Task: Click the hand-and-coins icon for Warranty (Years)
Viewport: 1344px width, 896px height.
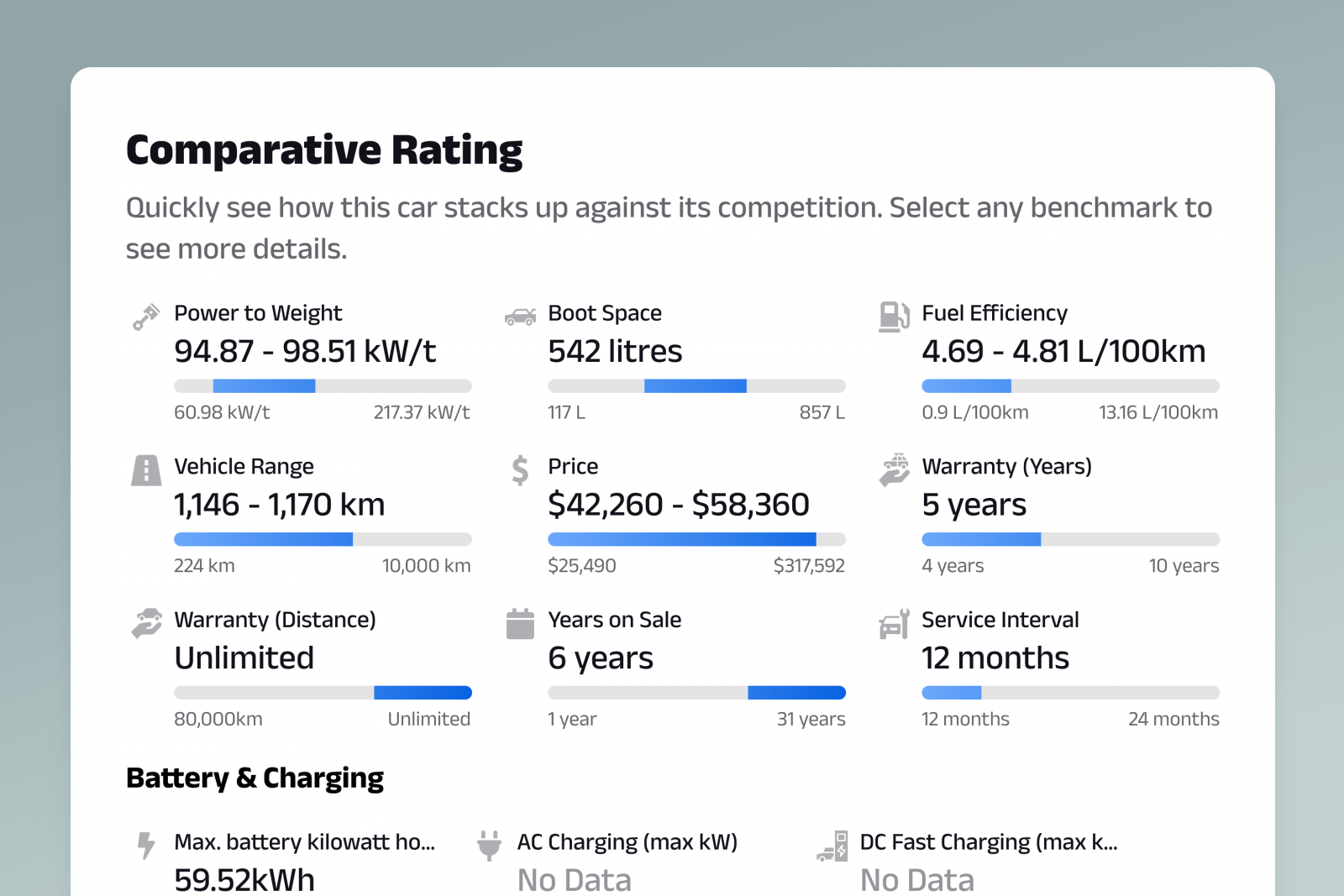Action: pos(894,470)
